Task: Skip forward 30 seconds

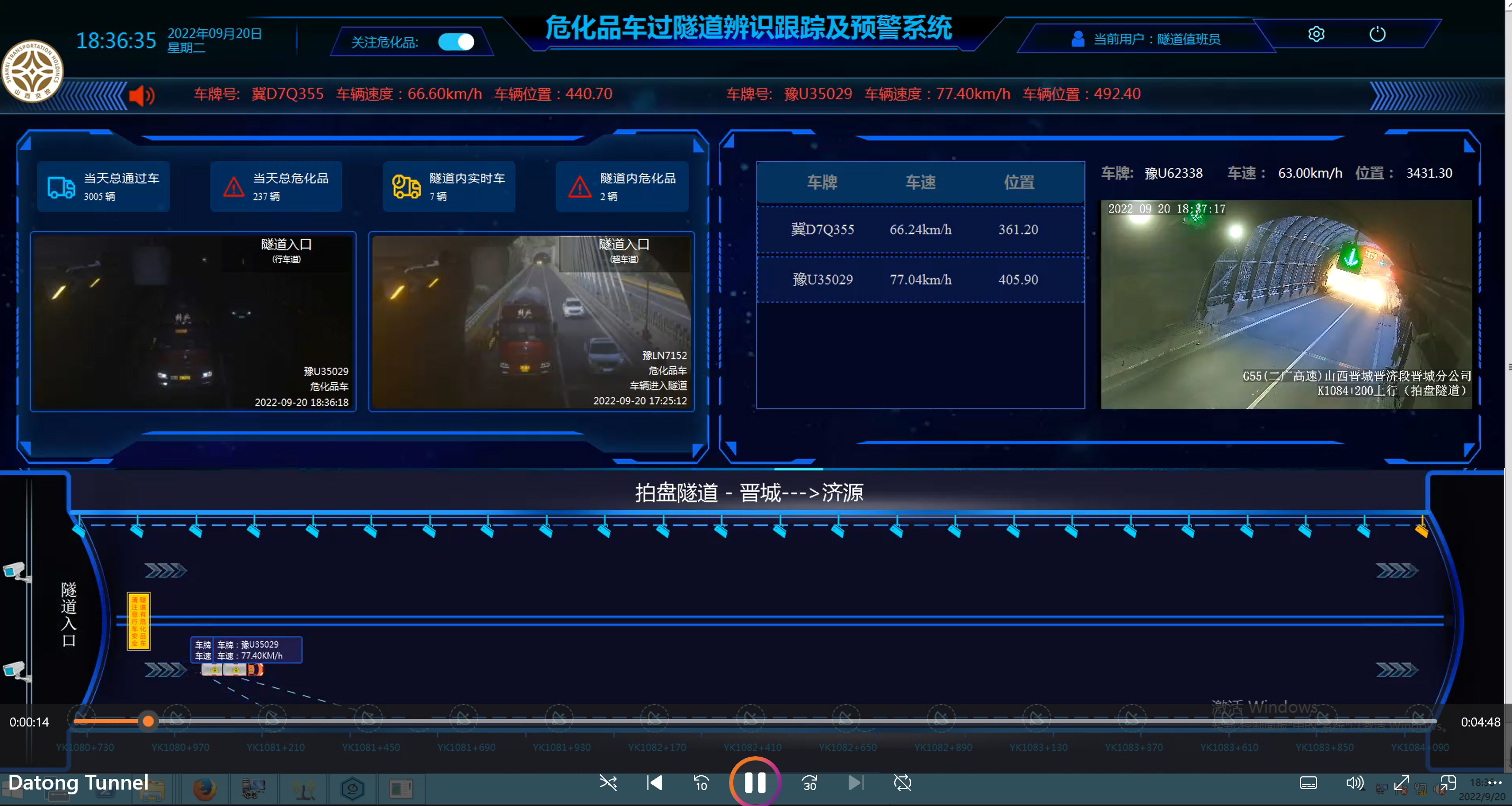Action: [810, 783]
